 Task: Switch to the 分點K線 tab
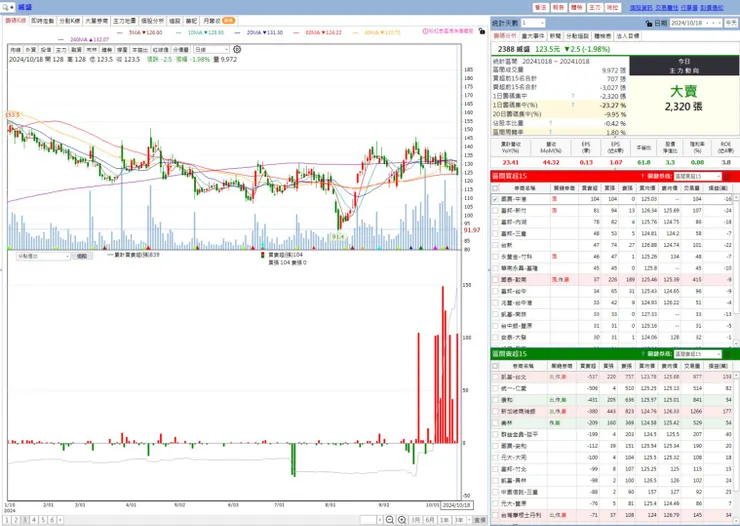pyautogui.click(x=70, y=21)
